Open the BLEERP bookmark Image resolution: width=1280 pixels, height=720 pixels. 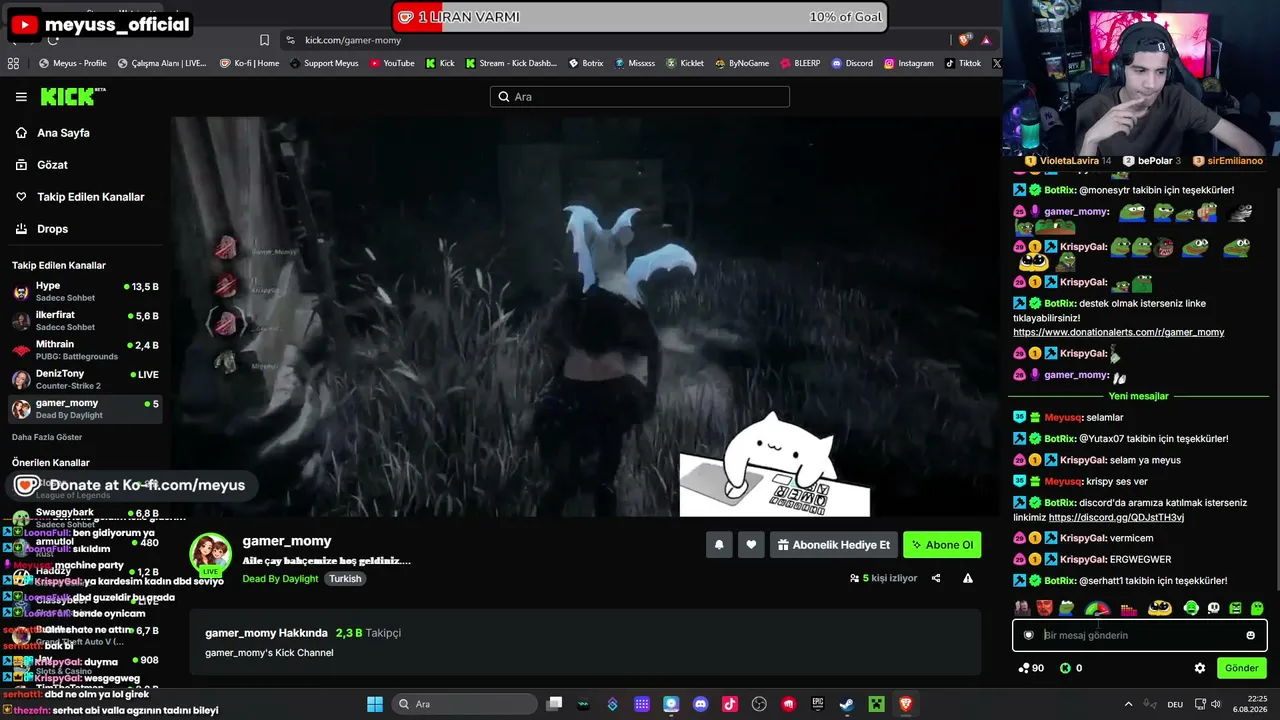(x=800, y=63)
